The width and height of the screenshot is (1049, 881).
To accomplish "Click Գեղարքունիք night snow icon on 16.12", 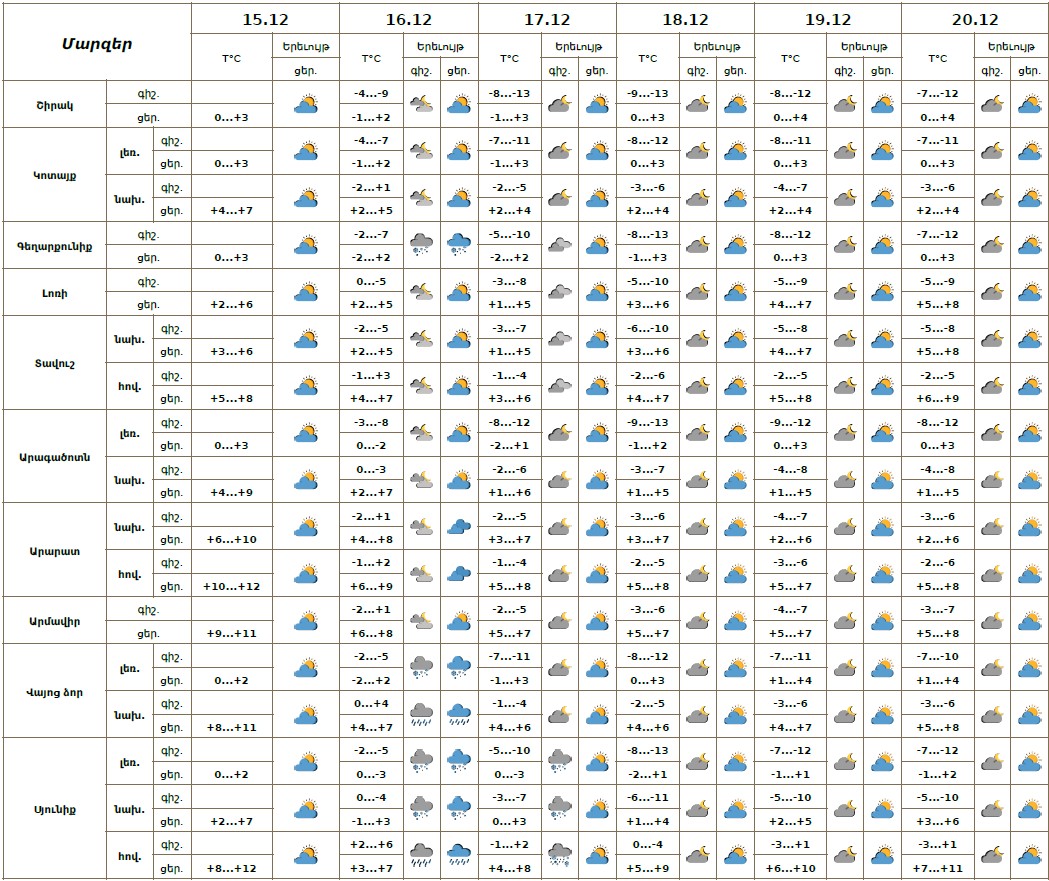I will coord(422,245).
